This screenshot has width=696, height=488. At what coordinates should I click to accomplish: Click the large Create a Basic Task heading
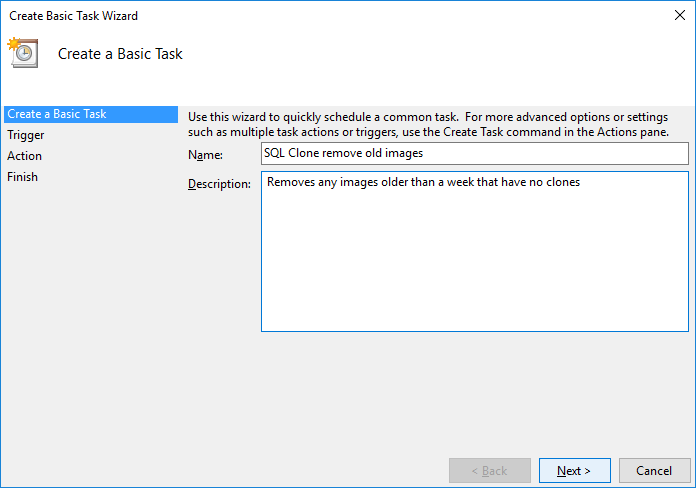(120, 54)
